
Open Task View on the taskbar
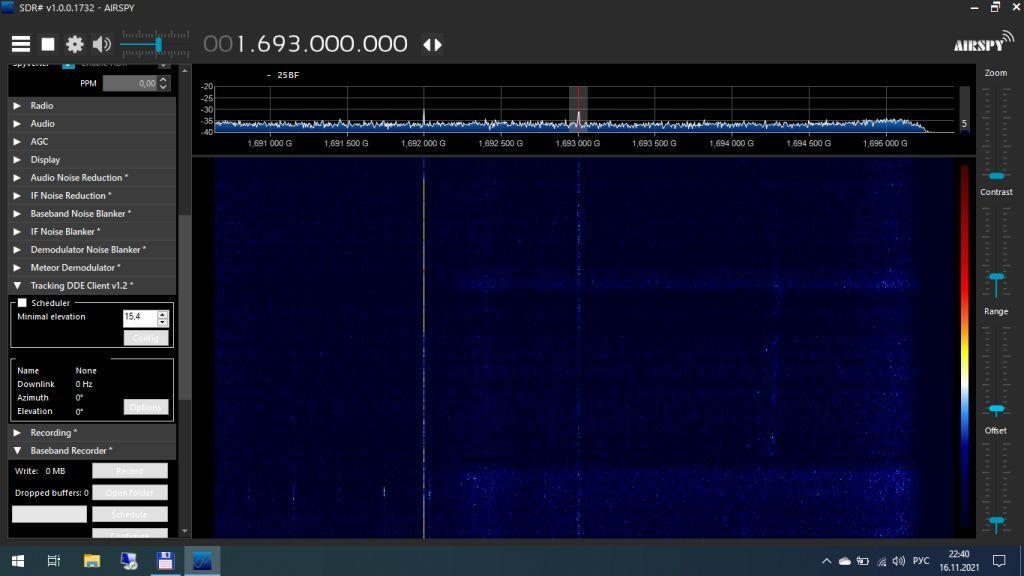coord(54,561)
